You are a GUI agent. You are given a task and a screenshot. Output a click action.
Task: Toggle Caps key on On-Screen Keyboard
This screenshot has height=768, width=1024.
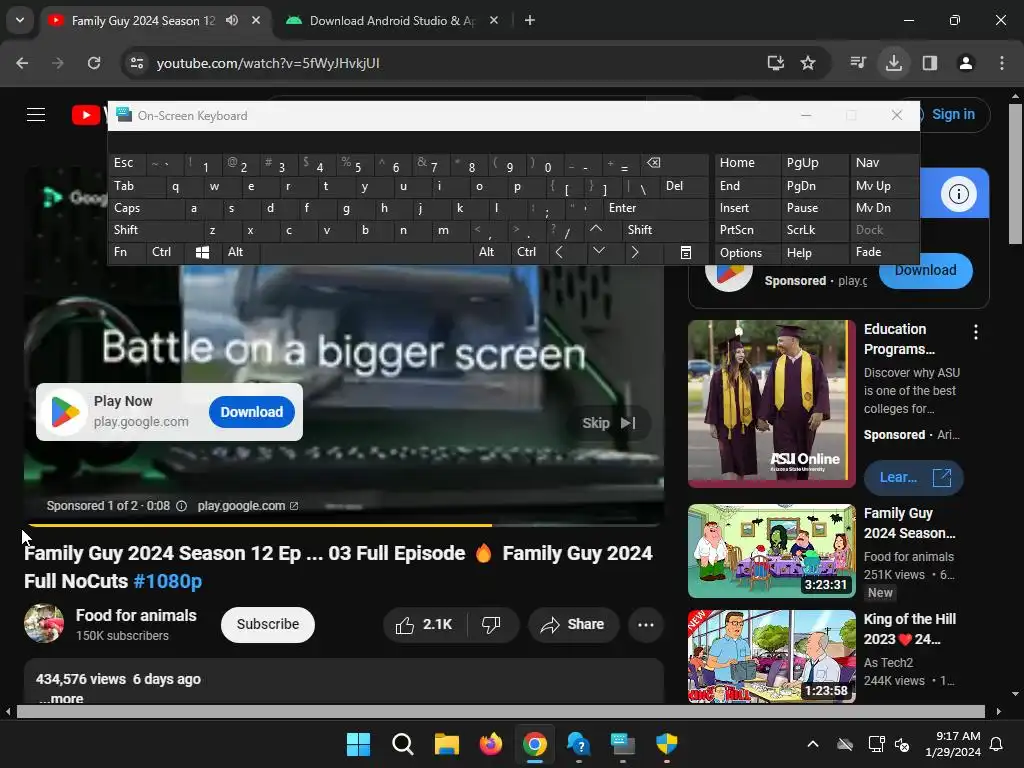point(145,208)
